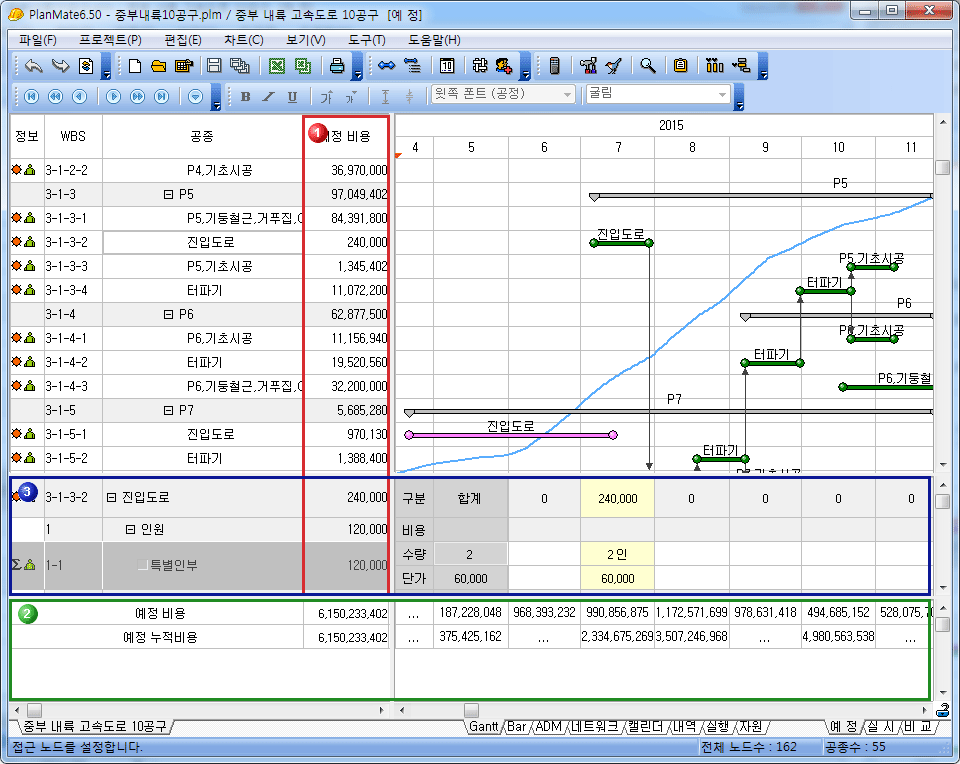Viewport: 960px width, 764px height.
Task: Toggle Underline text formatting
Action: (x=292, y=96)
